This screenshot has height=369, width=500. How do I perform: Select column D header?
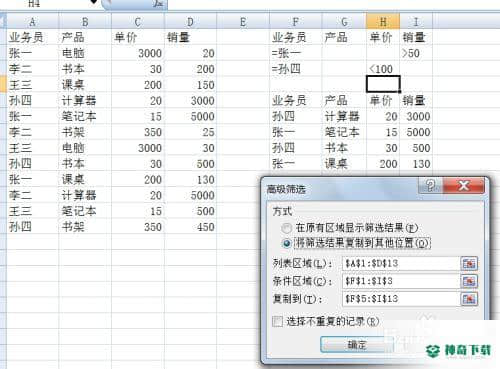190,22
